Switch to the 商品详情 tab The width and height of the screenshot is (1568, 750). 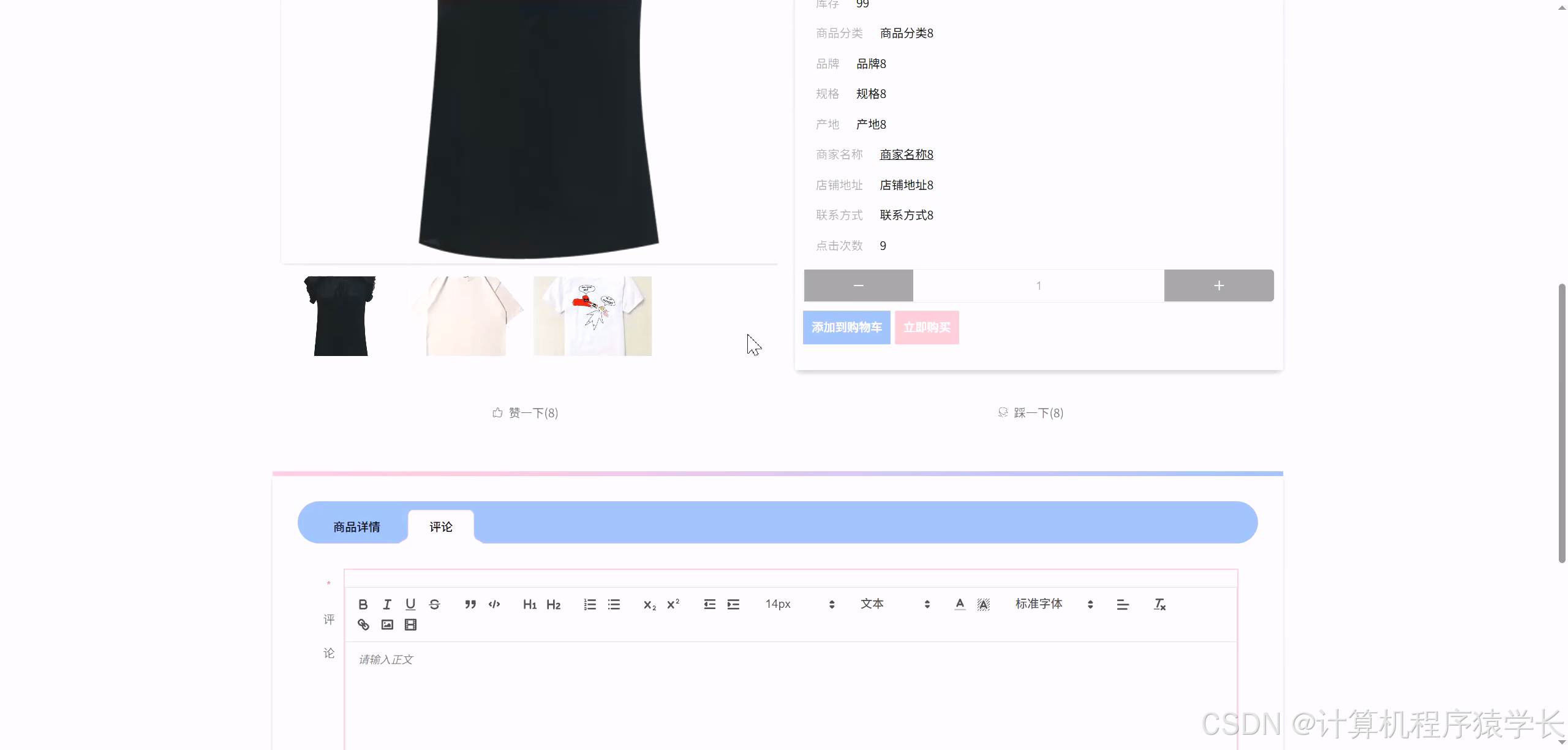[356, 526]
